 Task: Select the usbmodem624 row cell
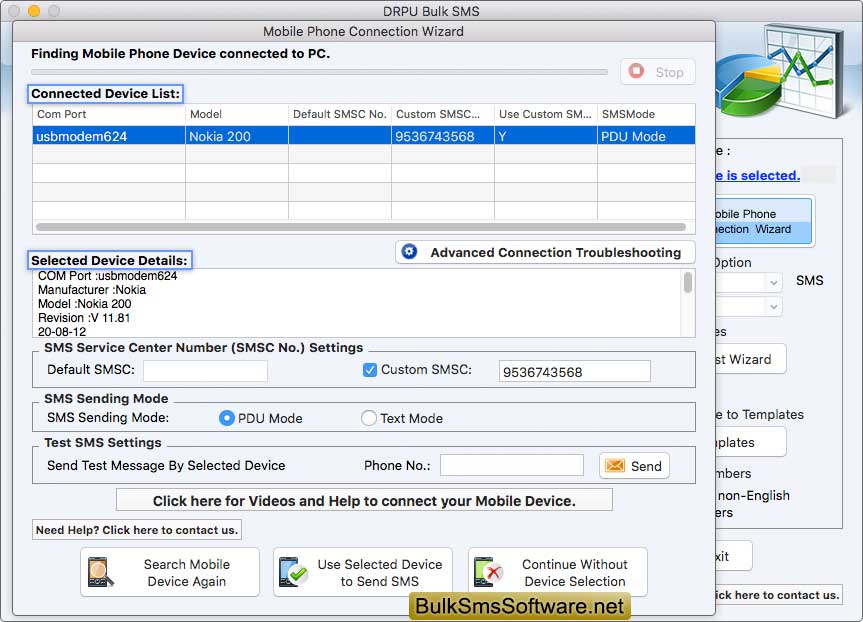click(x=108, y=136)
